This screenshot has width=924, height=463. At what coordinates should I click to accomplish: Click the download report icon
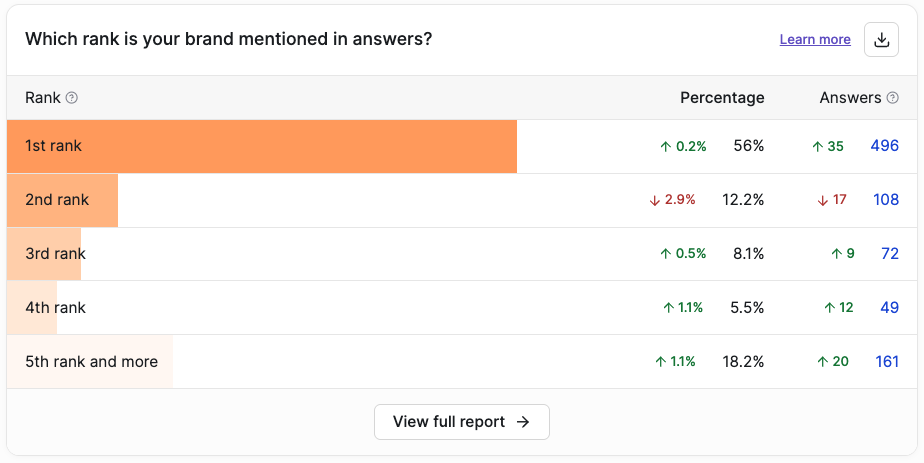(881, 39)
